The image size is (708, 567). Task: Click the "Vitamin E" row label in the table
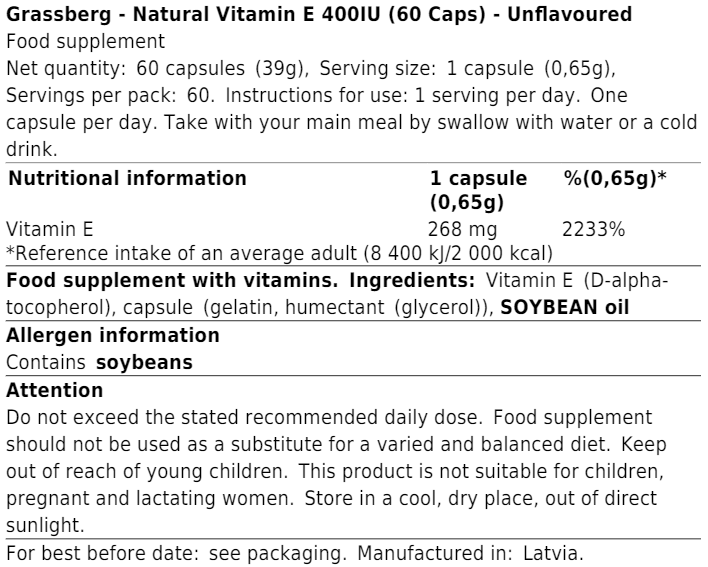click(49, 229)
